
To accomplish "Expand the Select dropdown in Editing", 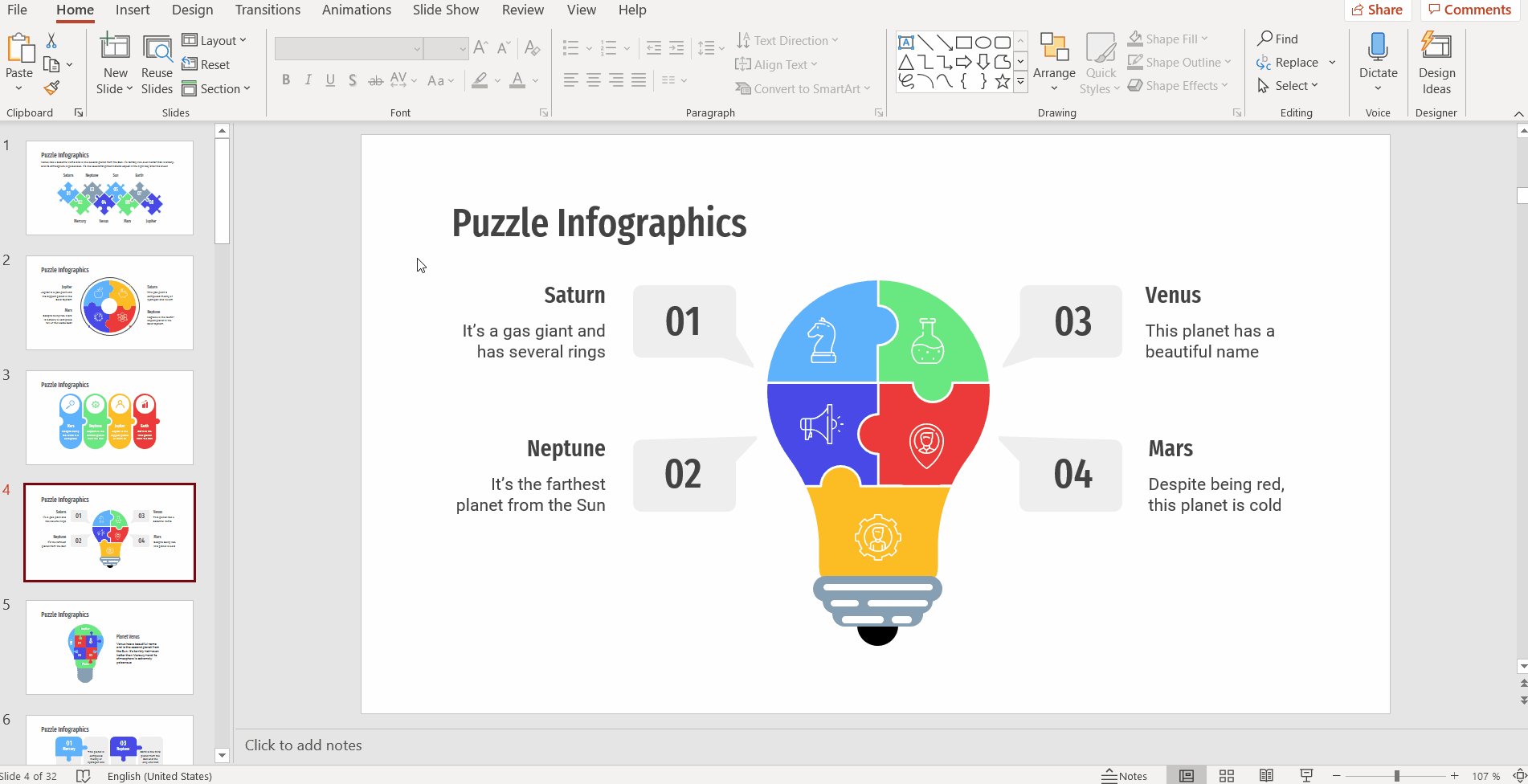I will [1289, 86].
